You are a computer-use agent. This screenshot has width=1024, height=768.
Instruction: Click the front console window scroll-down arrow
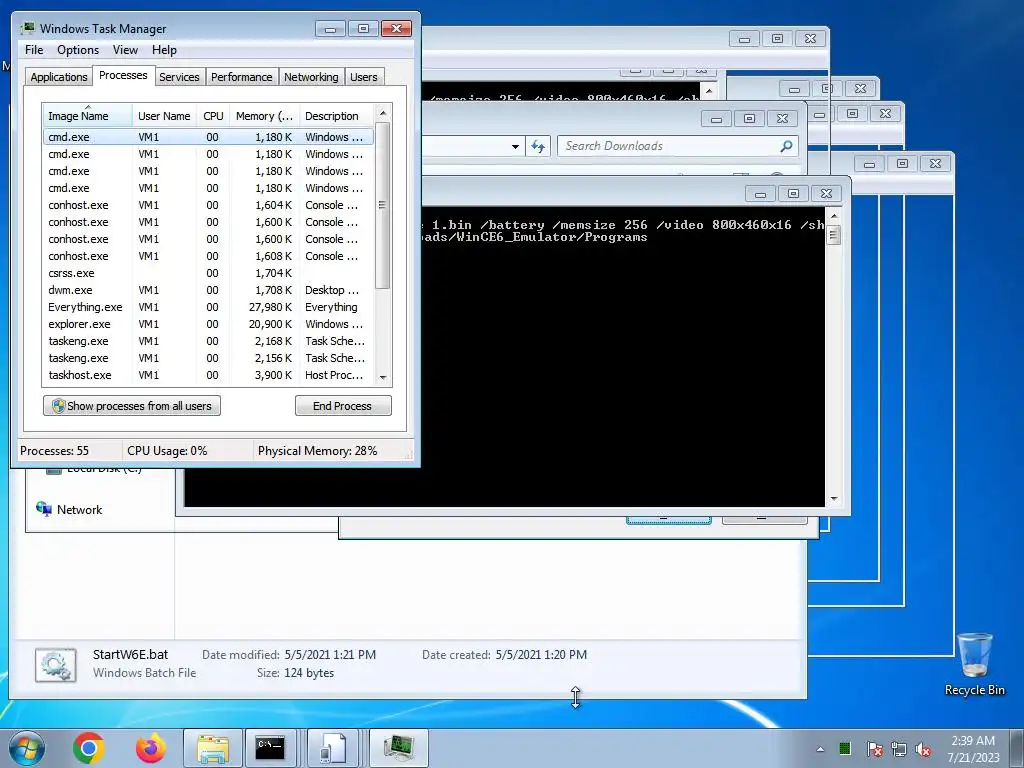(x=833, y=499)
